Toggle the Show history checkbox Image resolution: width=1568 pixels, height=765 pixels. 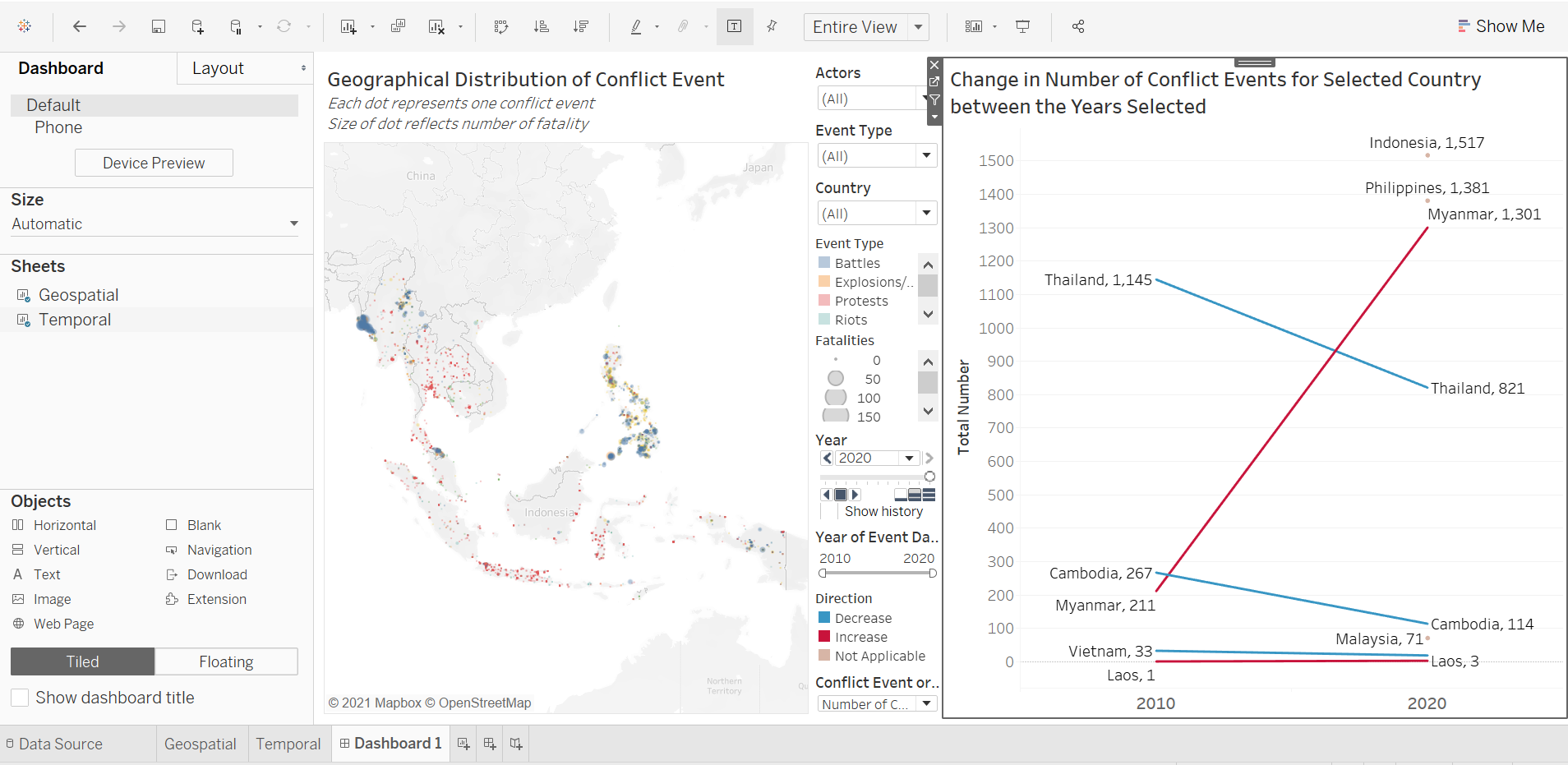click(828, 511)
